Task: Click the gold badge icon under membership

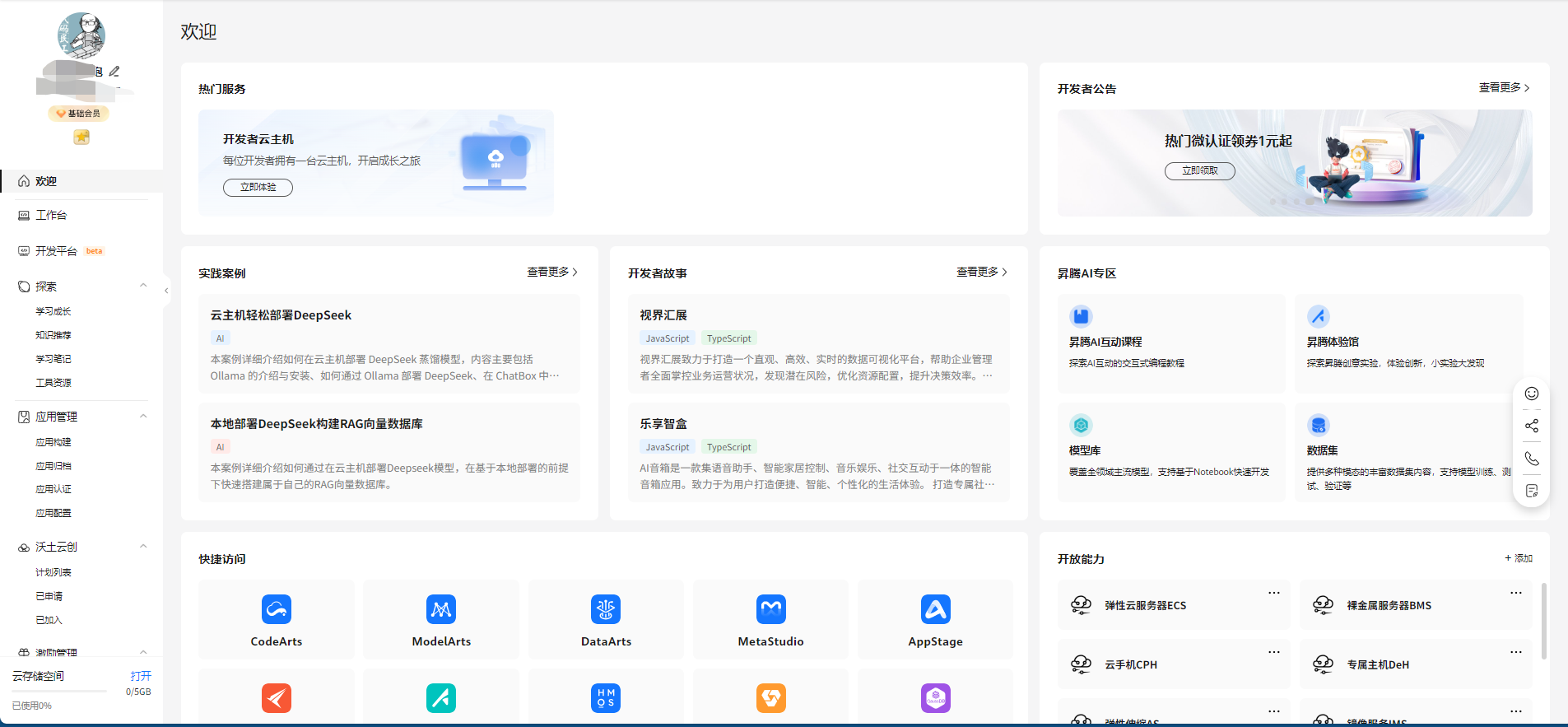Action: pyautogui.click(x=81, y=137)
